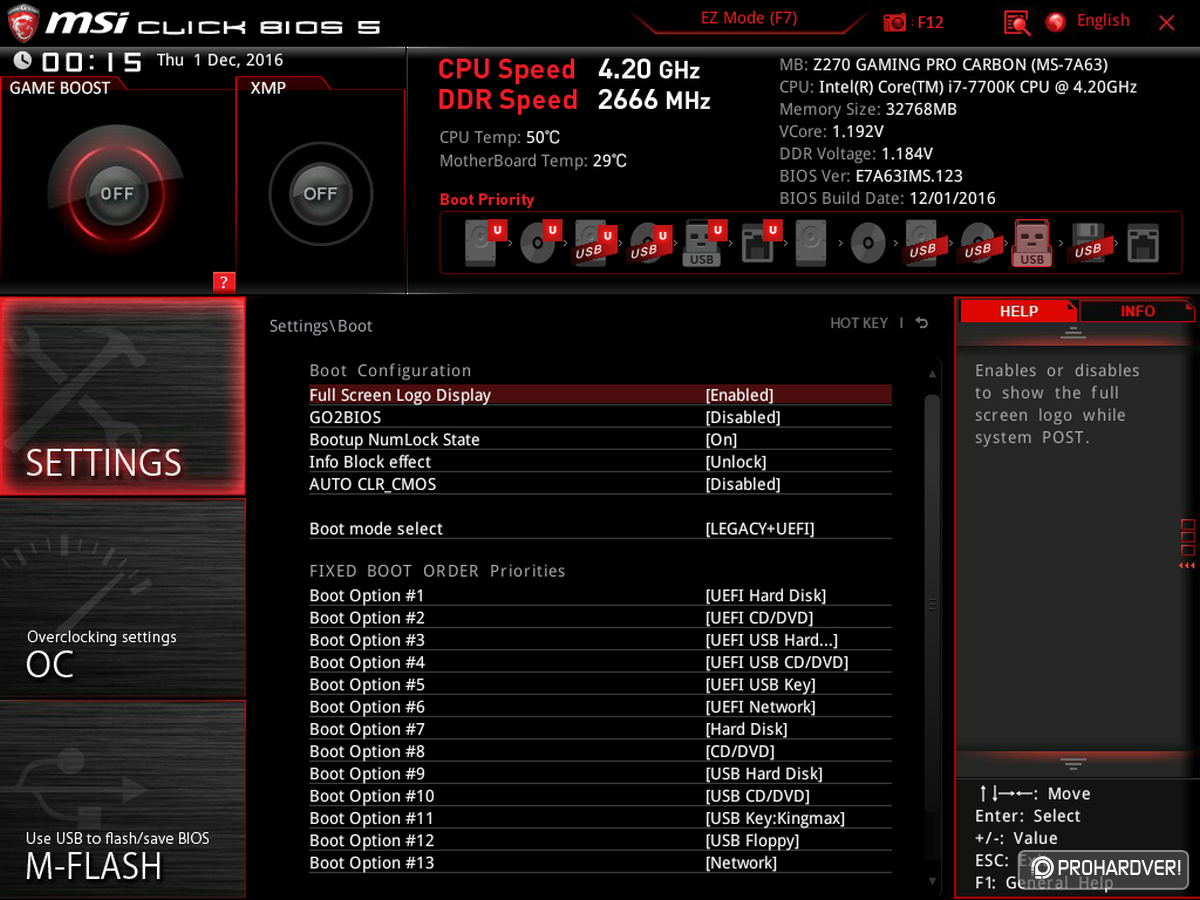Open the HOT KEY menu
This screenshot has width=1200, height=900.
859,323
